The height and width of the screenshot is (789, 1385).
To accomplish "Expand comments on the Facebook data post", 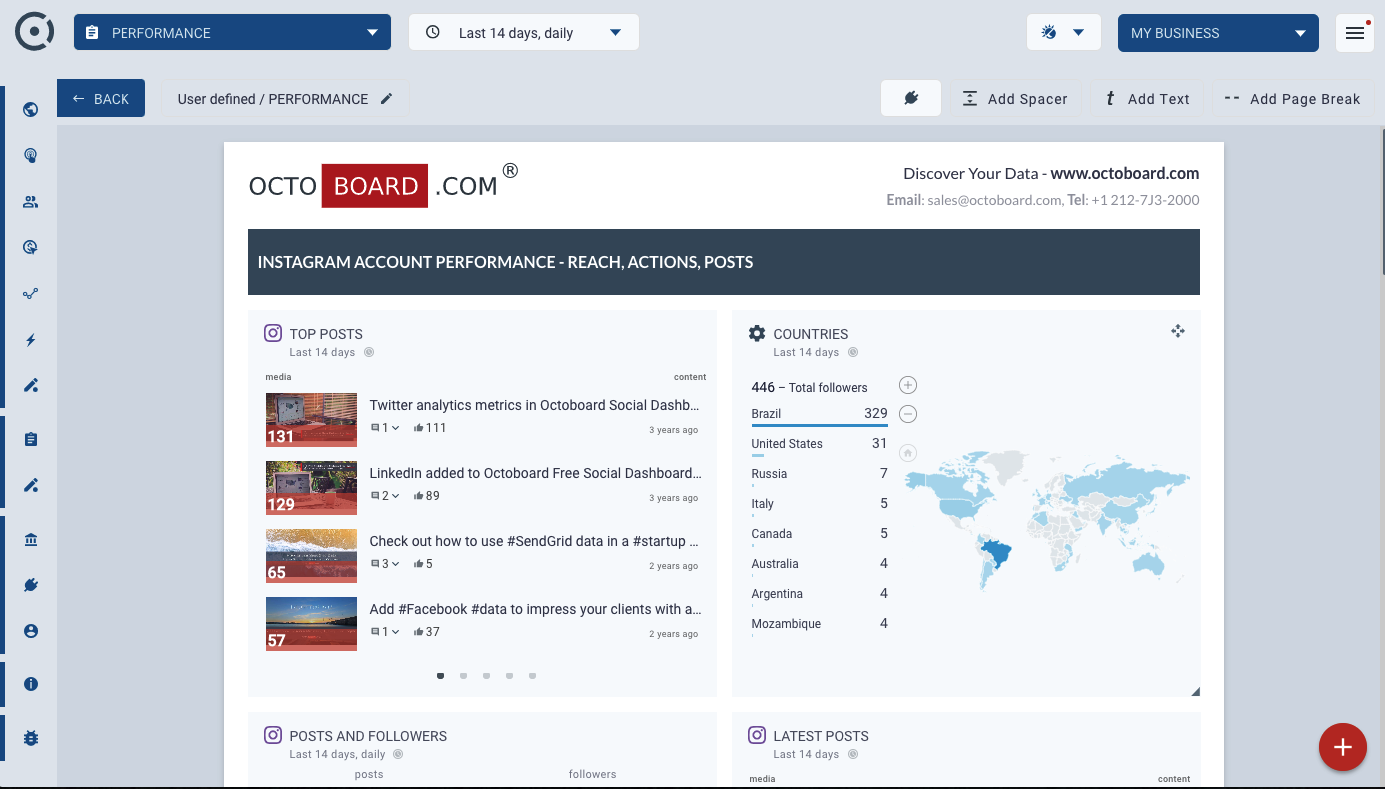I will coord(385,632).
